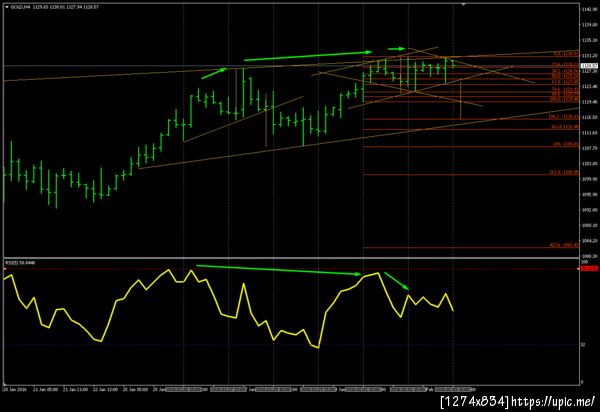Screen dimensions: 600x412
Task: Select the yellow RSI indicator line
Action: pyautogui.click(x=228, y=308)
